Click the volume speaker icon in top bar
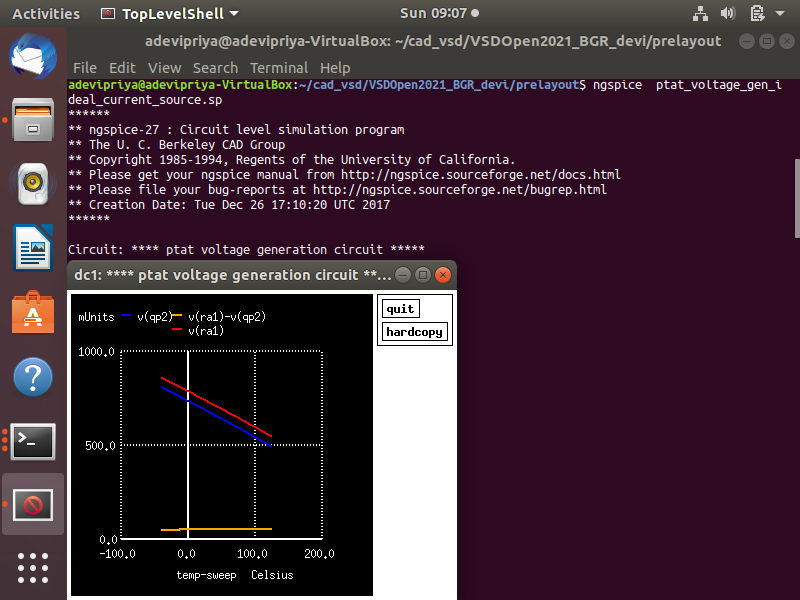The image size is (800, 600). (x=728, y=14)
